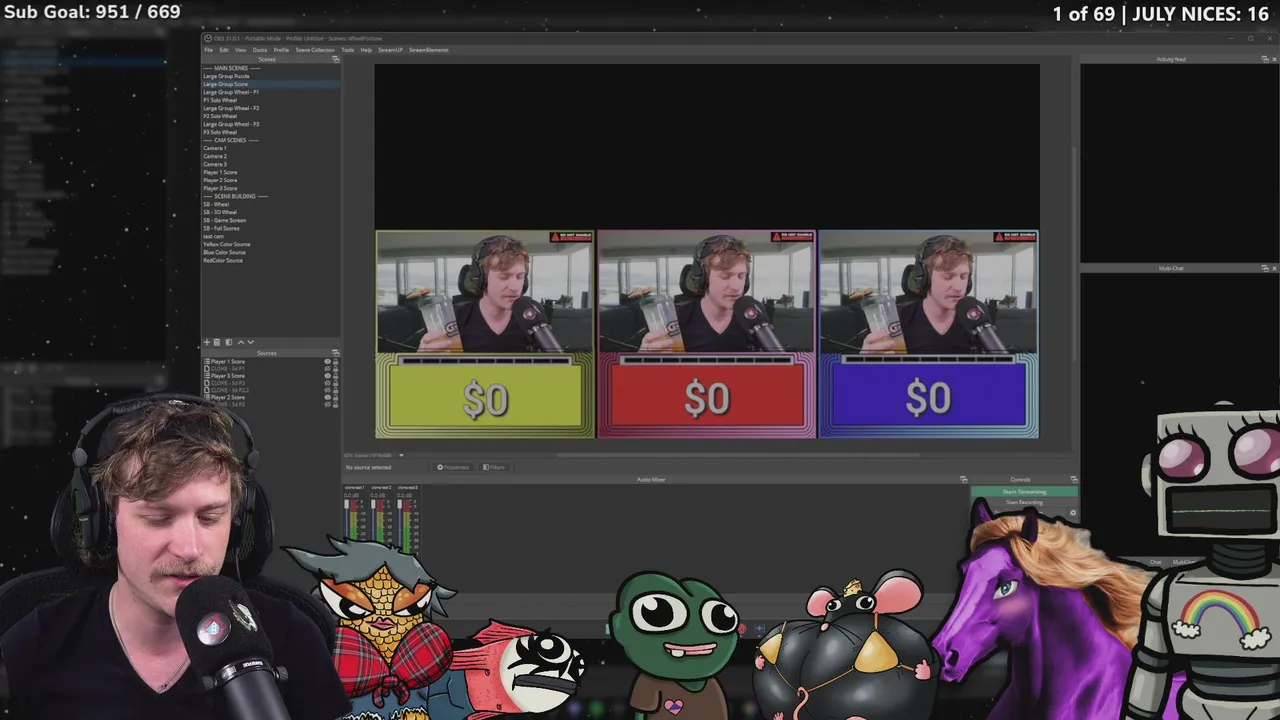Viewport: 1280px width, 720px height.
Task: Select the Large Group Score scene
Action: pyautogui.click(x=270, y=84)
